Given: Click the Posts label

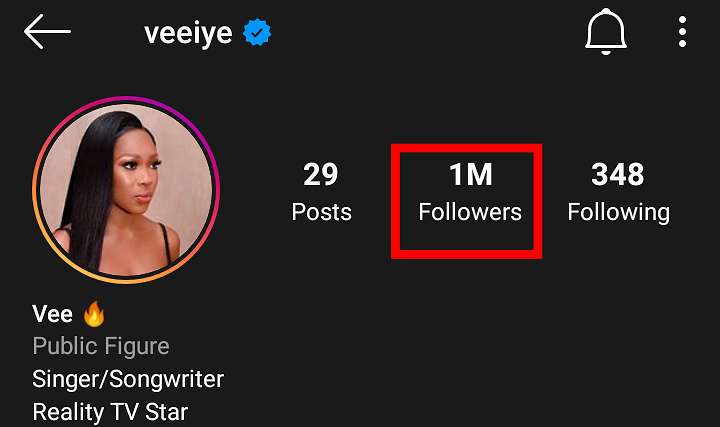Looking at the screenshot, I should (321, 212).
